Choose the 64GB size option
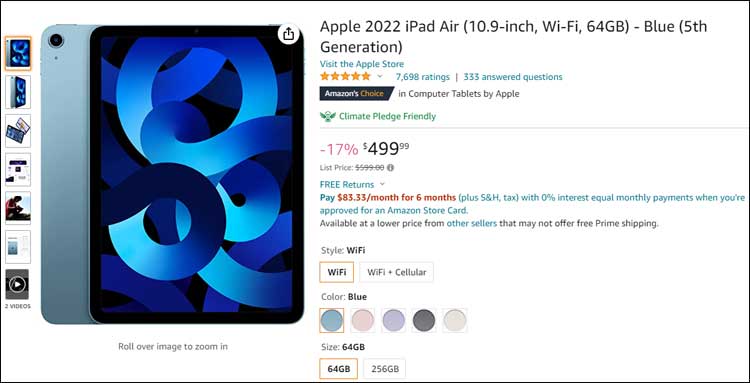The image size is (750, 383). pyautogui.click(x=339, y=369)
